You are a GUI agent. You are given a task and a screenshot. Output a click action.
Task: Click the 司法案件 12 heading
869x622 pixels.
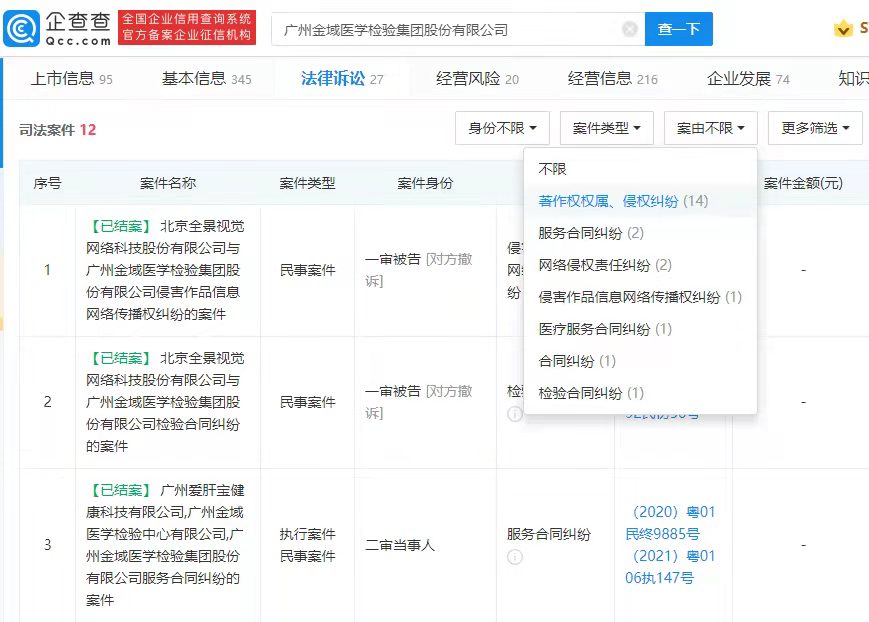coord(58,130)
